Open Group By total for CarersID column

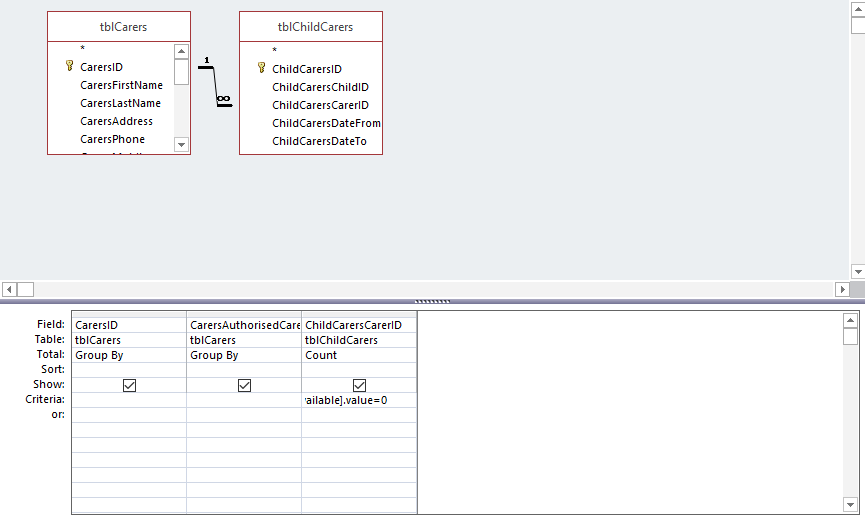[x=129, y=355]
